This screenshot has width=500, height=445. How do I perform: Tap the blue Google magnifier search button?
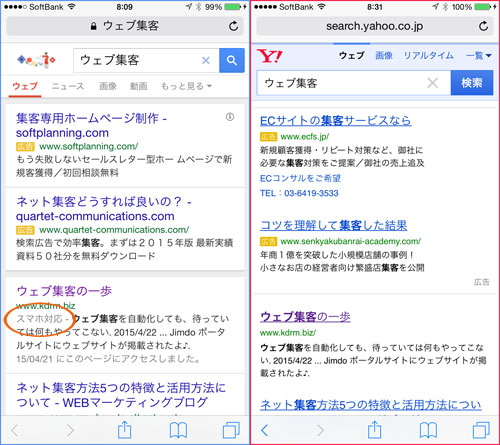coord(232,60)
